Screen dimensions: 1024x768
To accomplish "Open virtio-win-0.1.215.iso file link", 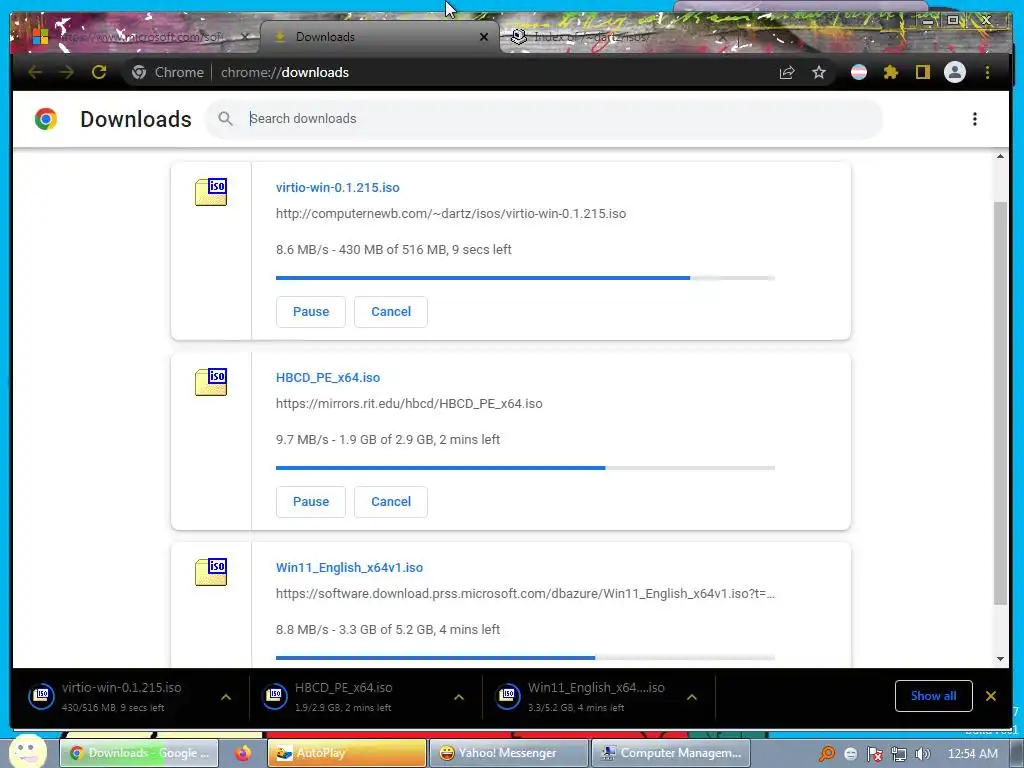I will click(338, 187).
